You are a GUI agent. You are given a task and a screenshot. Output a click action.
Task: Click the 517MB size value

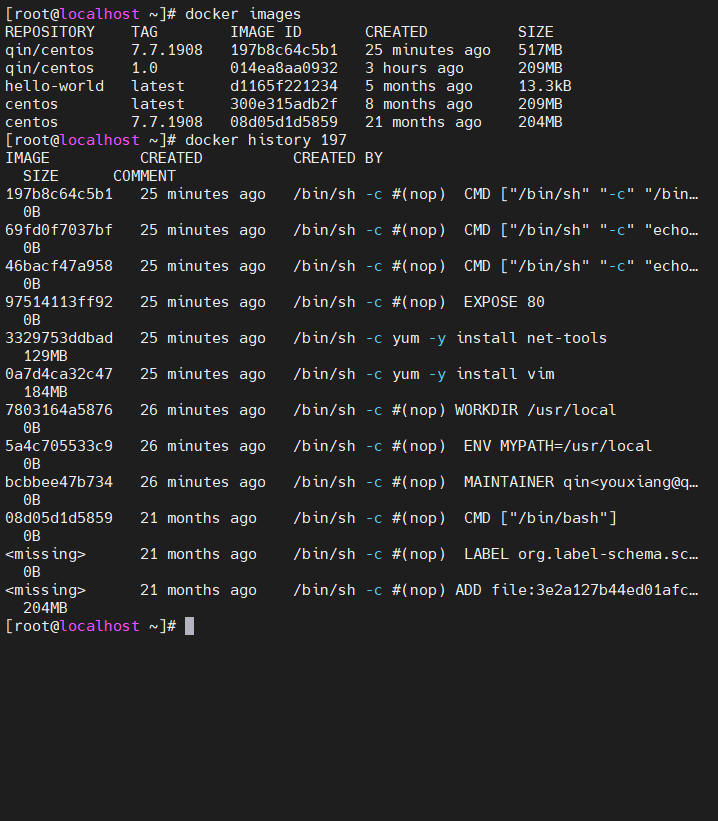540,50
